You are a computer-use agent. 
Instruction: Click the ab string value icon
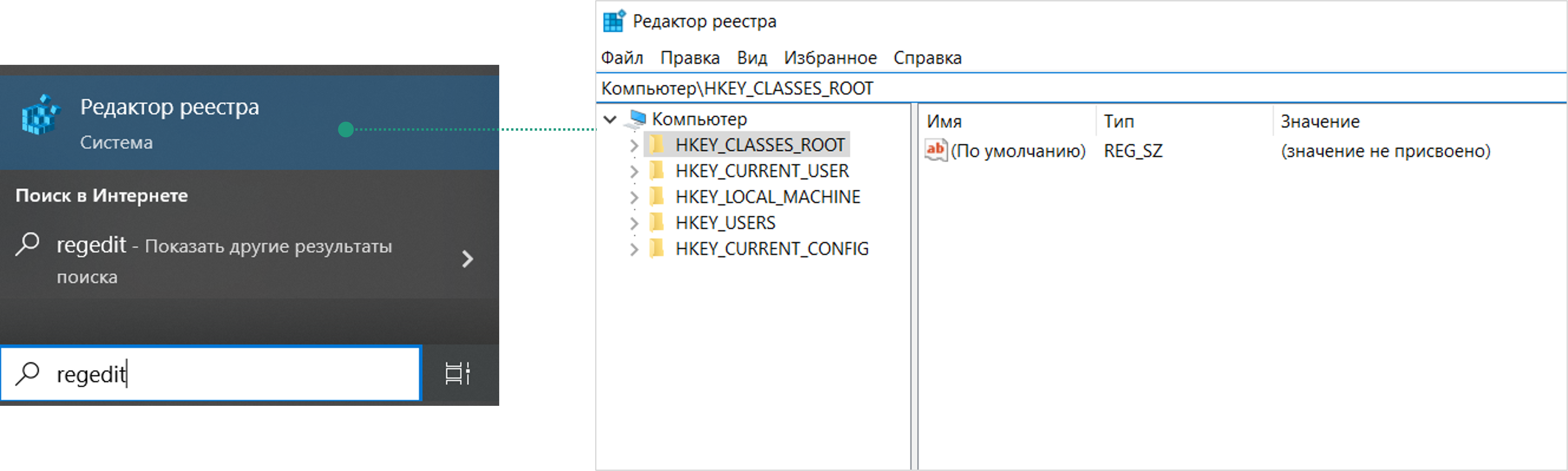(936, 150)
